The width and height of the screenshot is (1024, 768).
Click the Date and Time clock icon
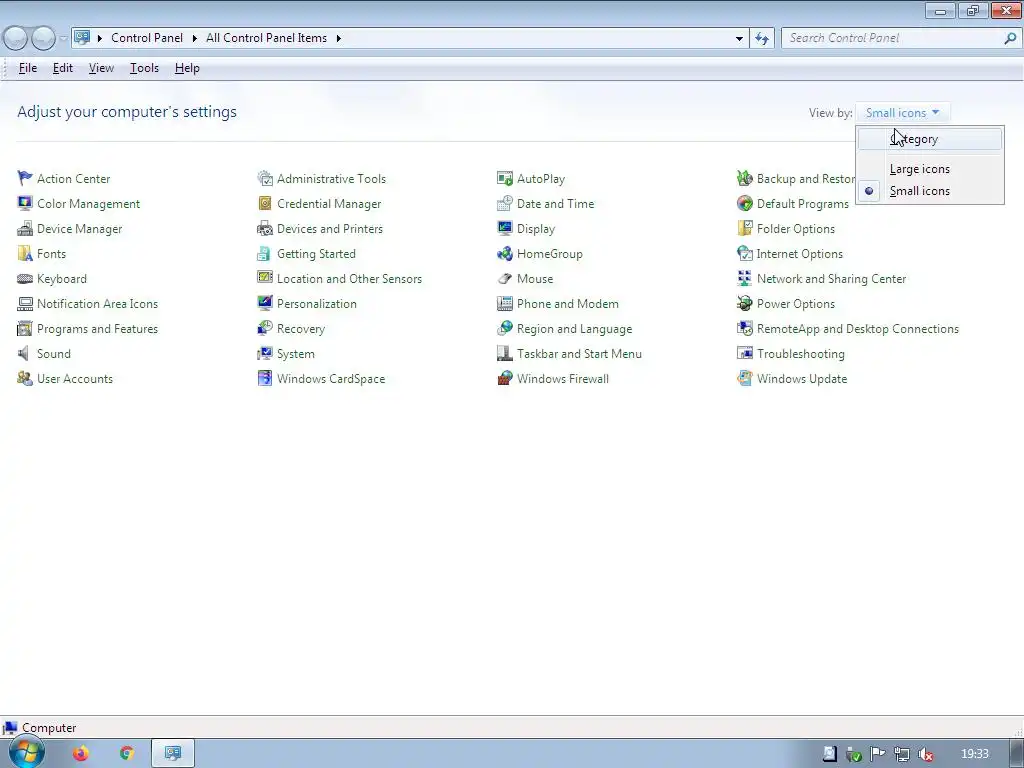pyautogui.click(x=505, y=203)
